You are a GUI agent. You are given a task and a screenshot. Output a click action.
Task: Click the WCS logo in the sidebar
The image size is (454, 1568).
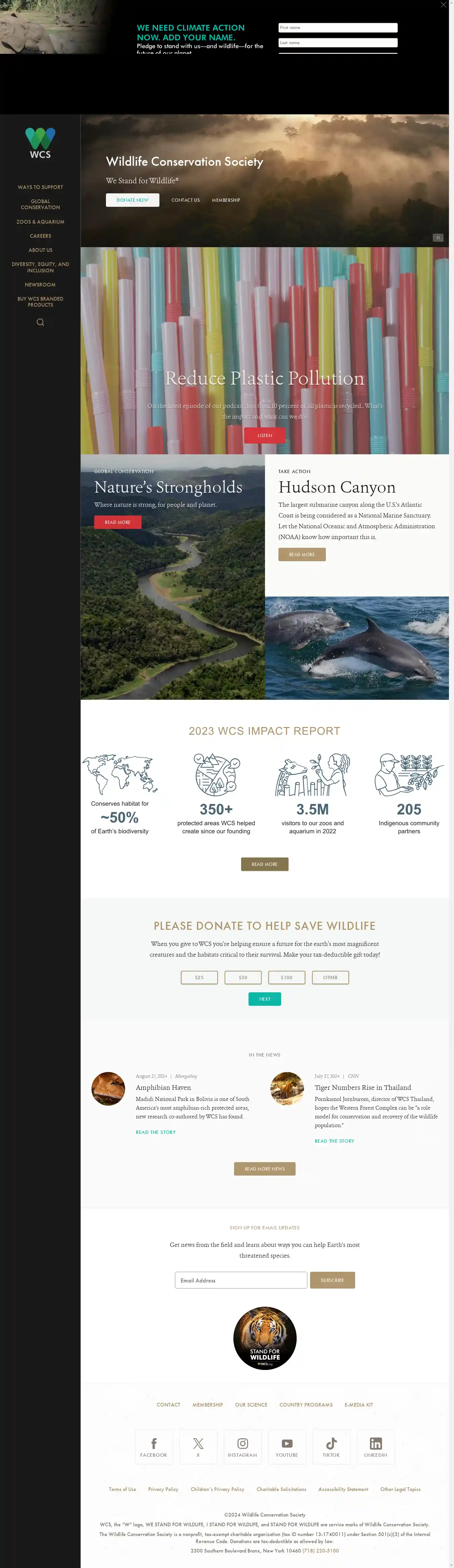click(40, 143)
